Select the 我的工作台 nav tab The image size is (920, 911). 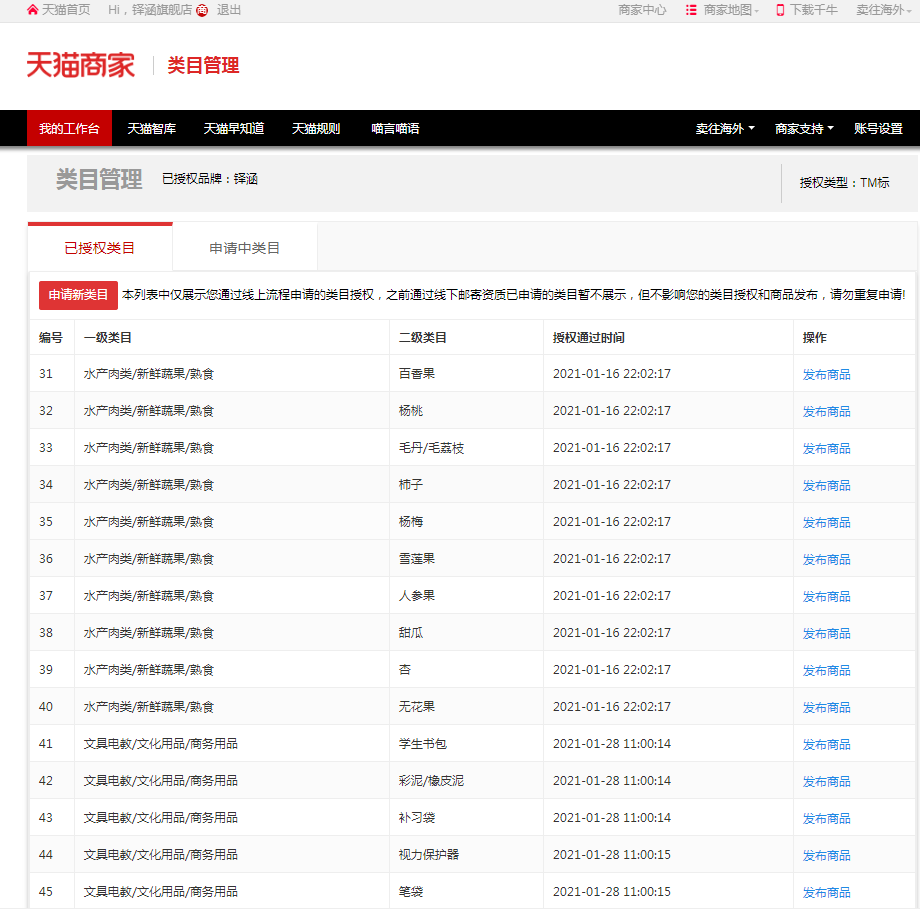[69, 128]
